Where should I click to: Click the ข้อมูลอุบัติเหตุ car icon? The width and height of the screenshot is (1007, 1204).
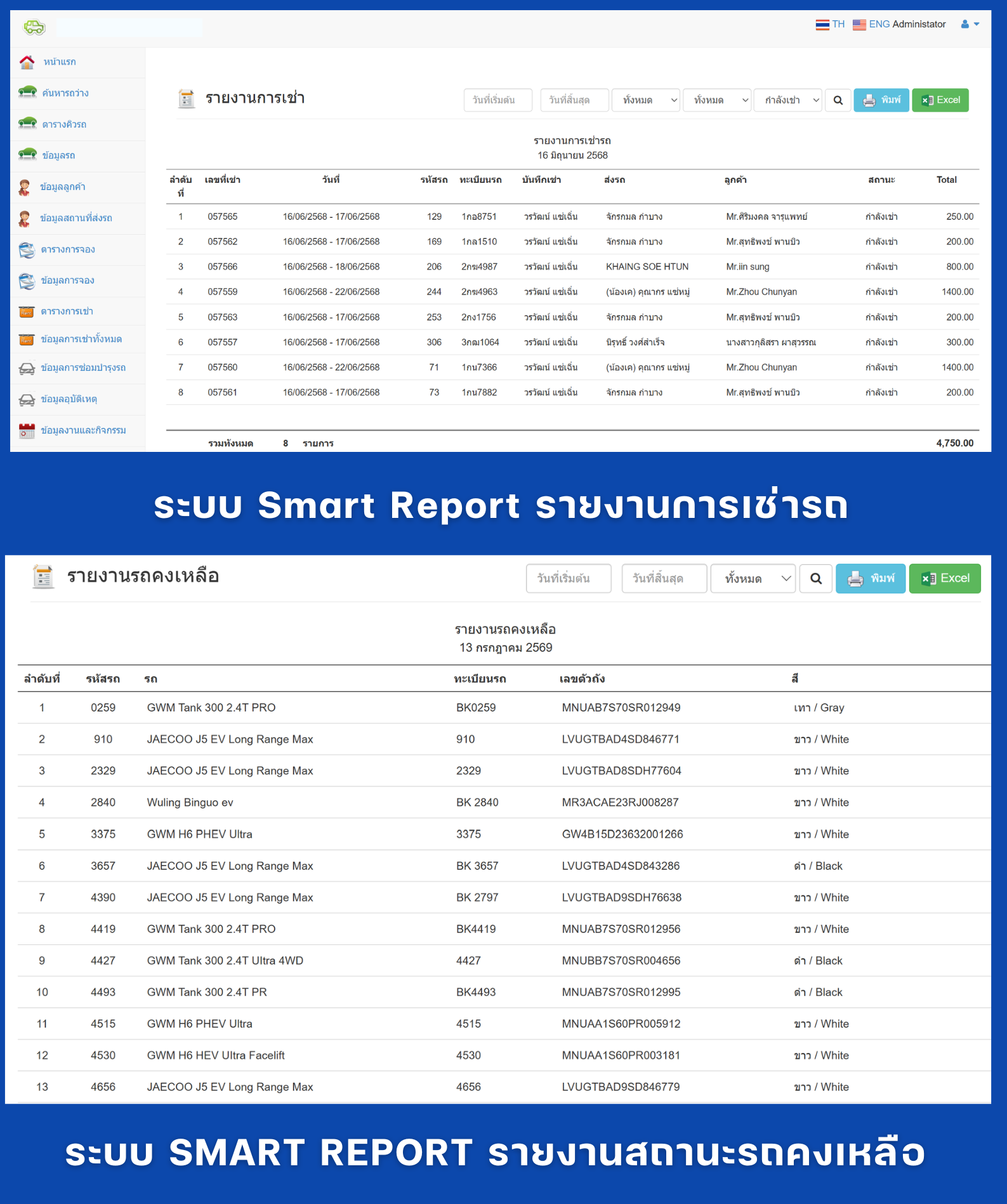pyautogui.click(x=27, y=399)
